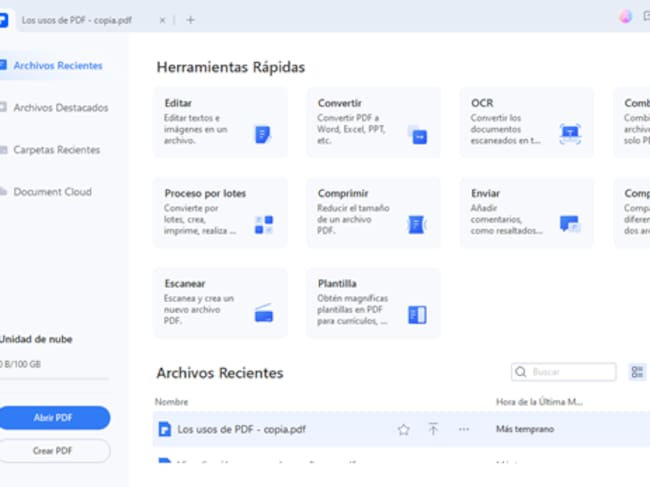Open Proceso por lotes icon
This screenshot has width=650, height=487.
(x=263, y=224)
